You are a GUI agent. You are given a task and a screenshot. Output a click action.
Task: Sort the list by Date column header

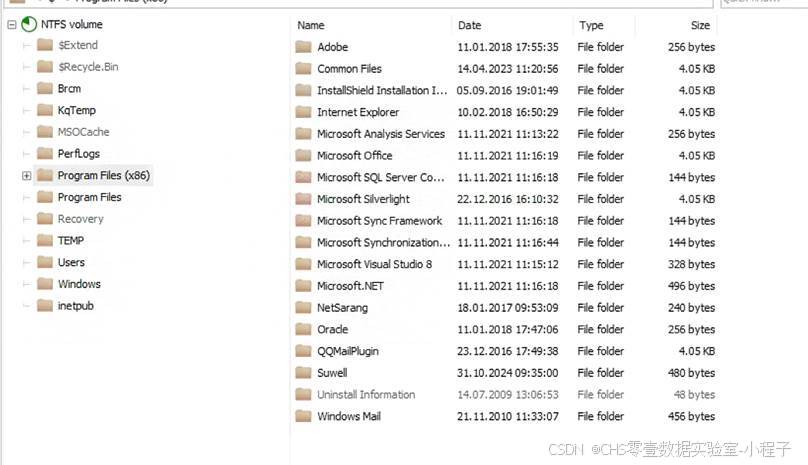pyautogui.click(x=469, y=25)
